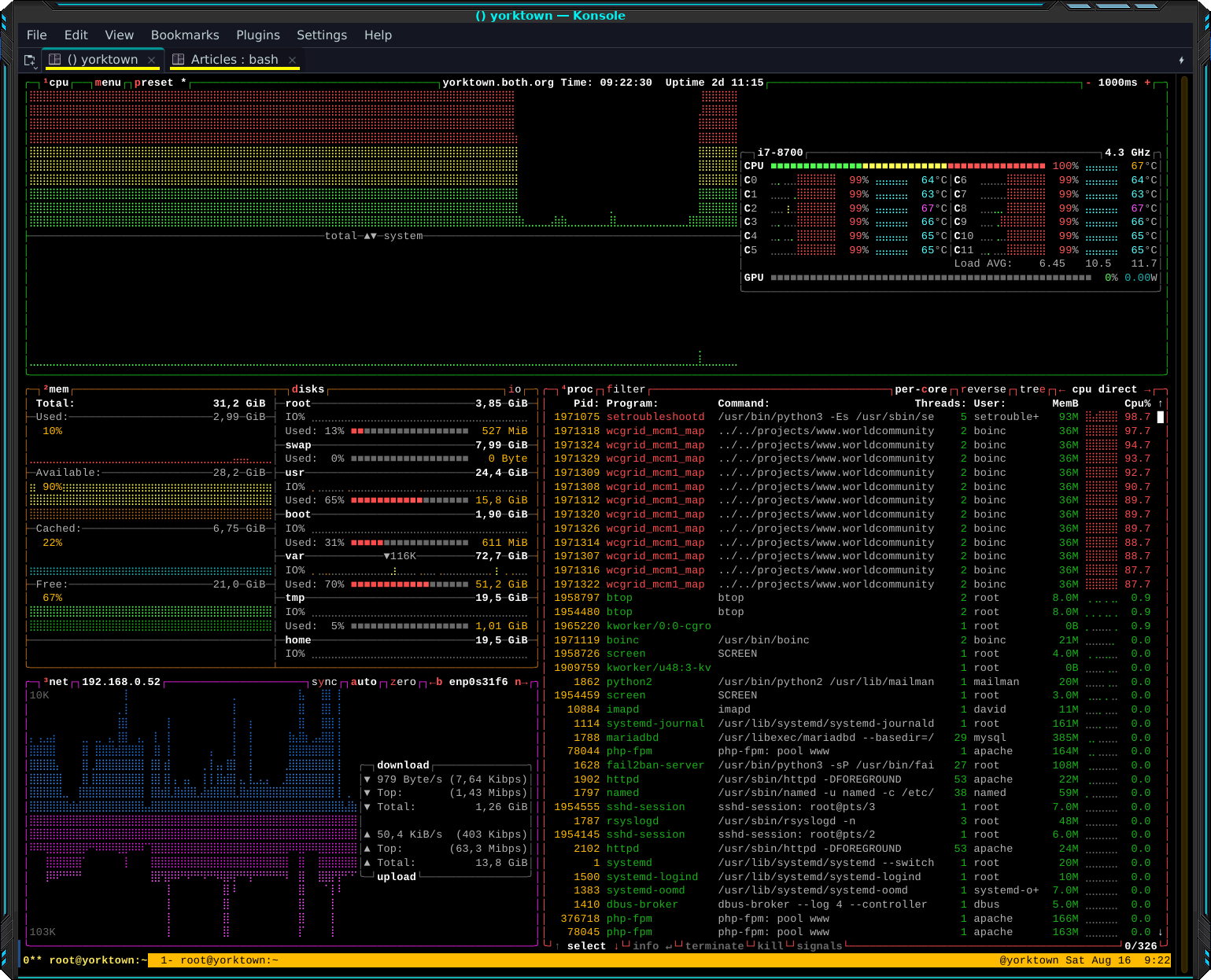Click the cpu box label

[56, 83]
